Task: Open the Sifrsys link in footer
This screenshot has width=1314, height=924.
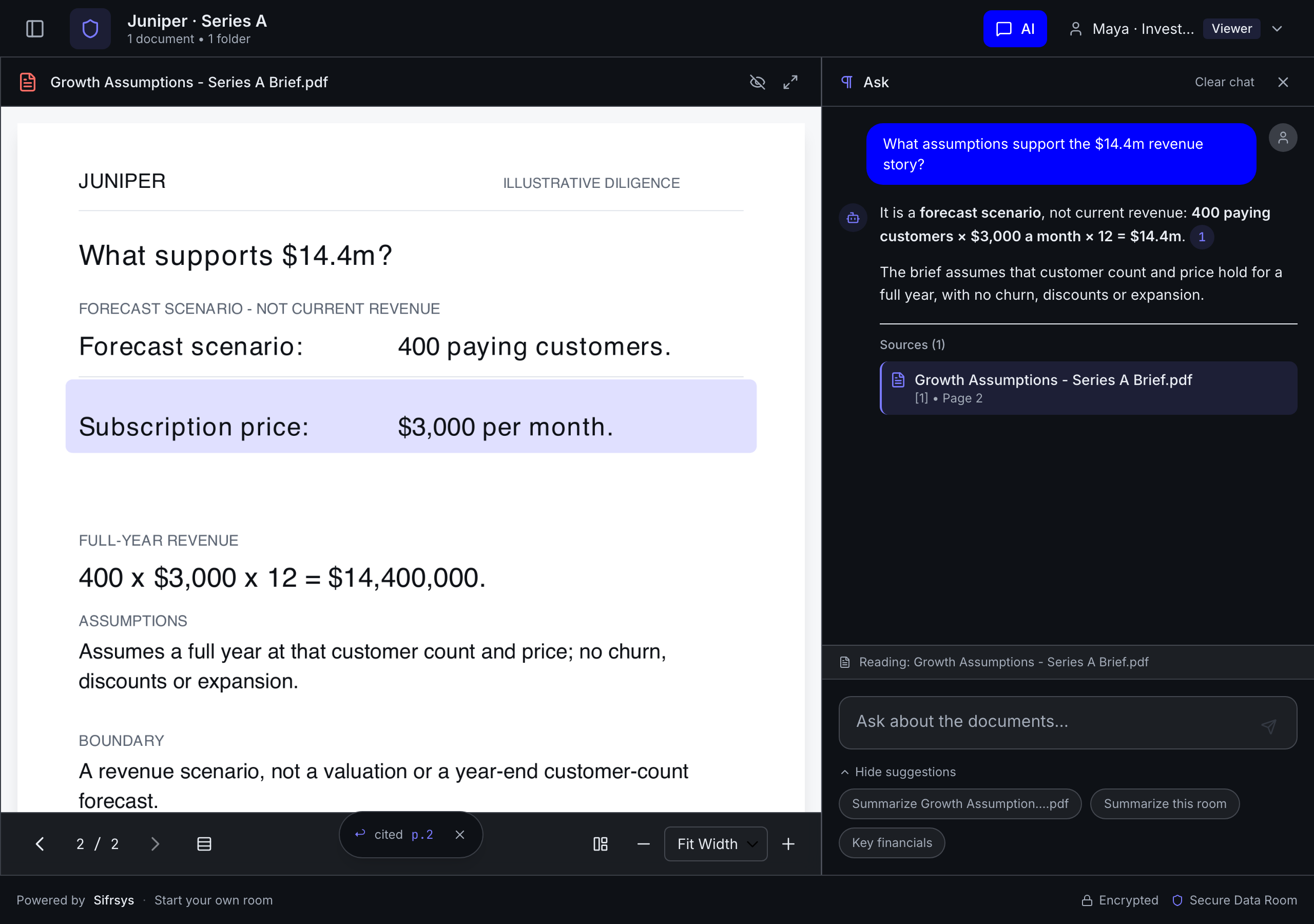Action: click(x=114, y=899)
